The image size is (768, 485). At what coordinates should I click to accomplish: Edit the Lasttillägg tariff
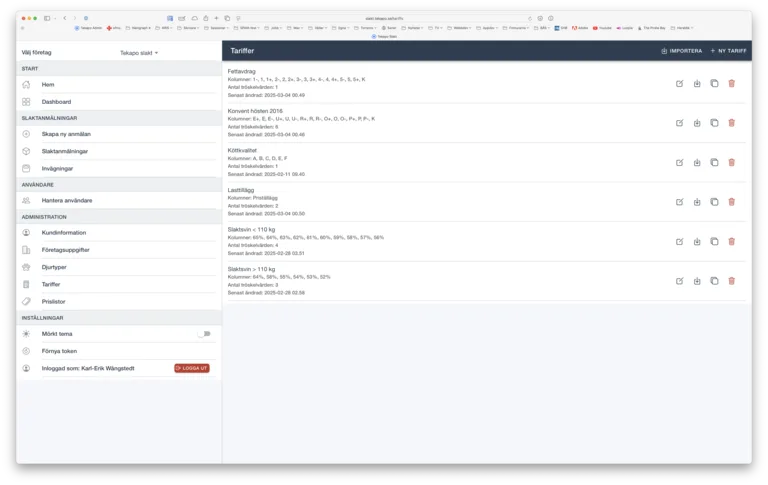[679, 202]
